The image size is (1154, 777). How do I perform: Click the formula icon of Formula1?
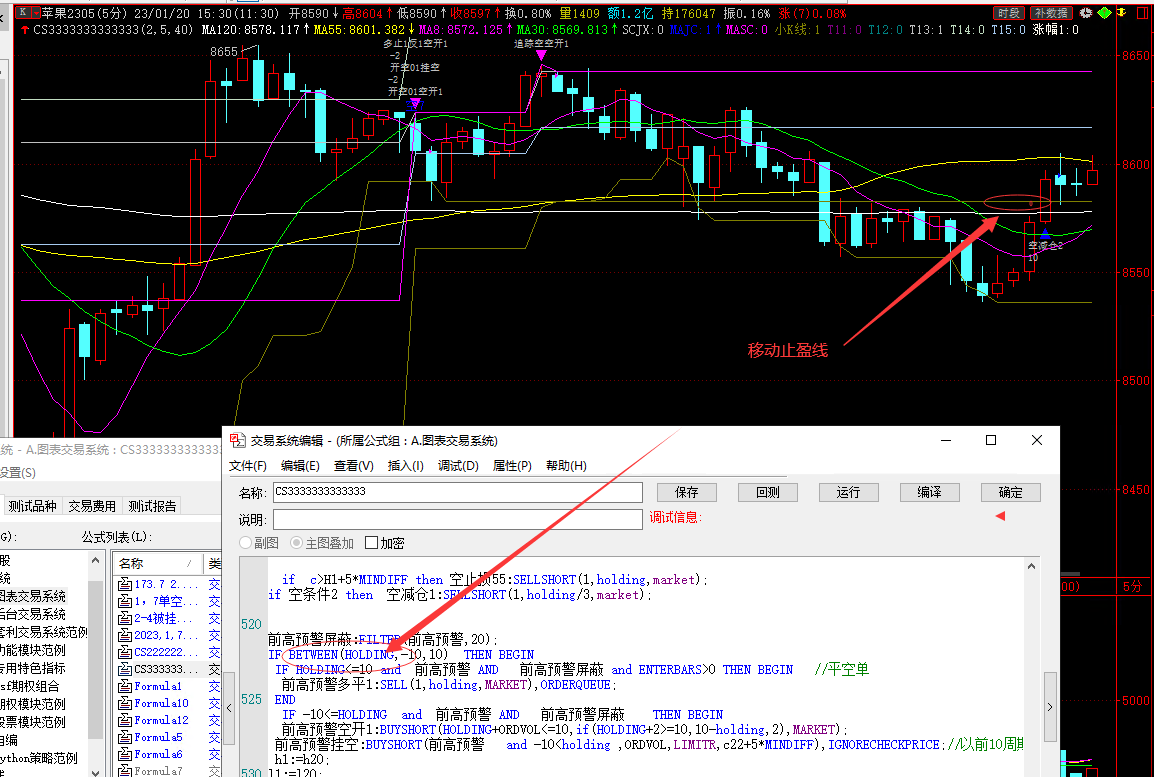125,686
